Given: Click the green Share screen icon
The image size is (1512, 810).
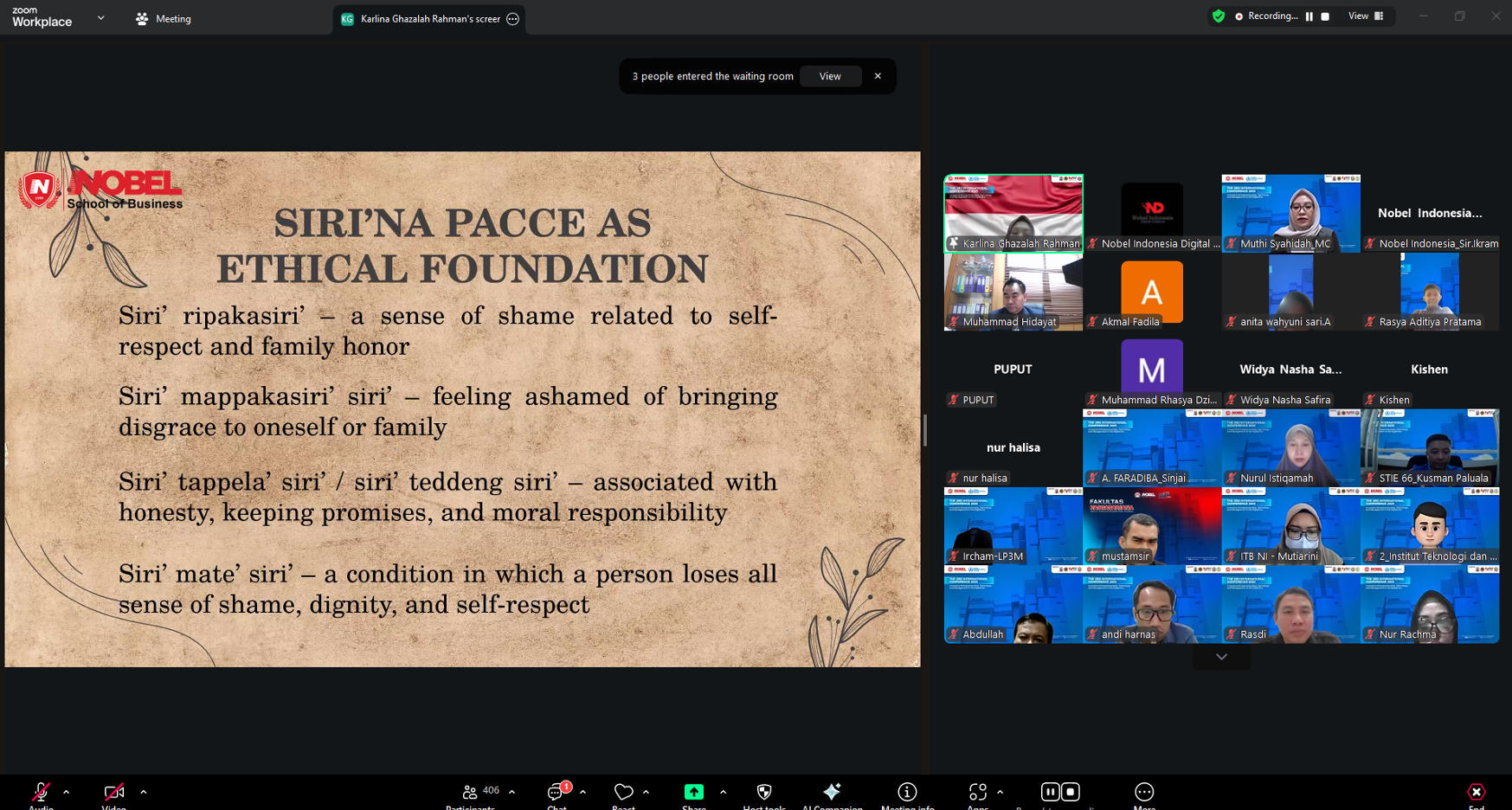Looking at the screenshot, I should pyautogui.click(x=693, y=792).
